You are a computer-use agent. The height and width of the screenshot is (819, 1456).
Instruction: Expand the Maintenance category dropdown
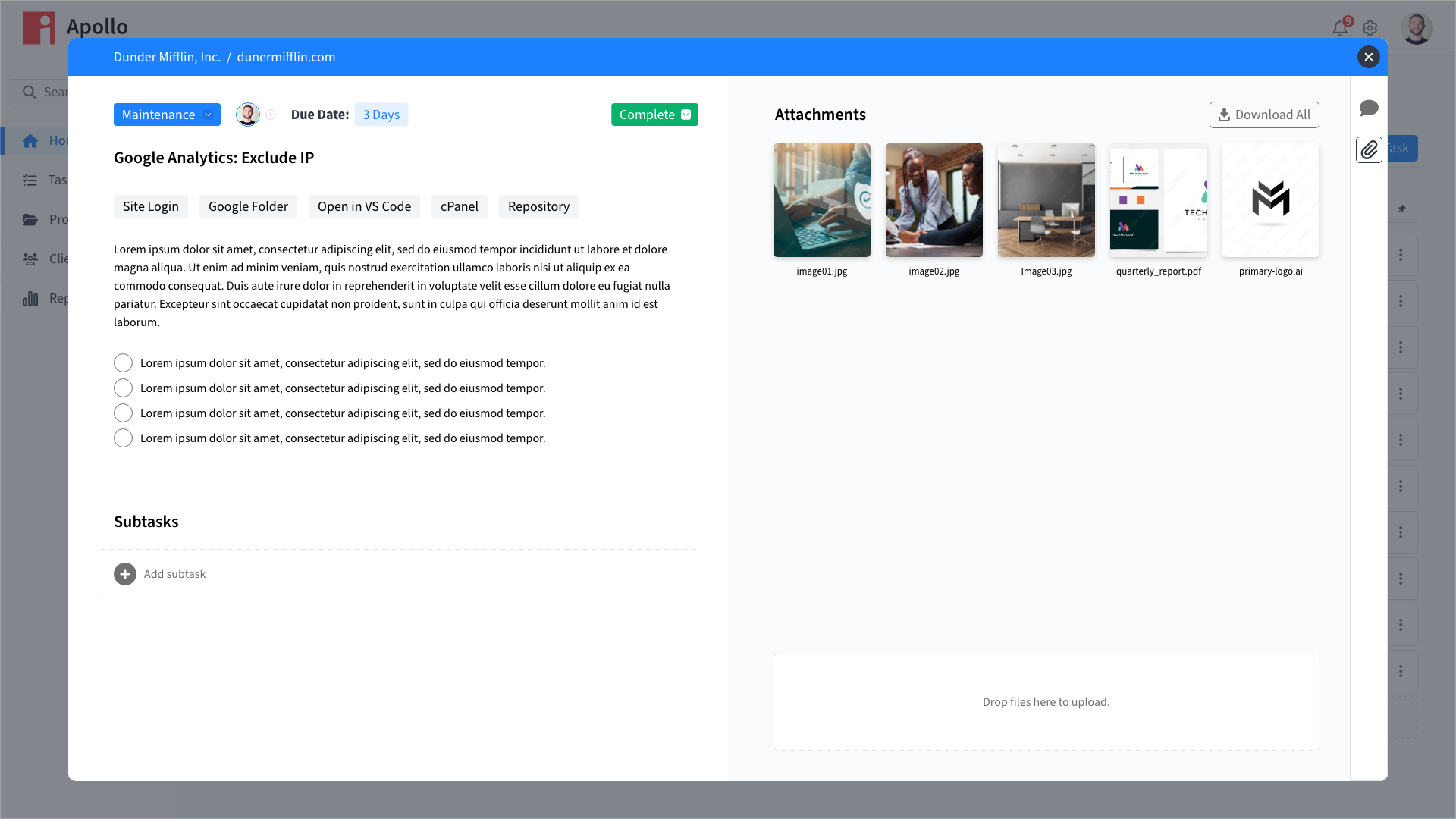coord(167,115)
